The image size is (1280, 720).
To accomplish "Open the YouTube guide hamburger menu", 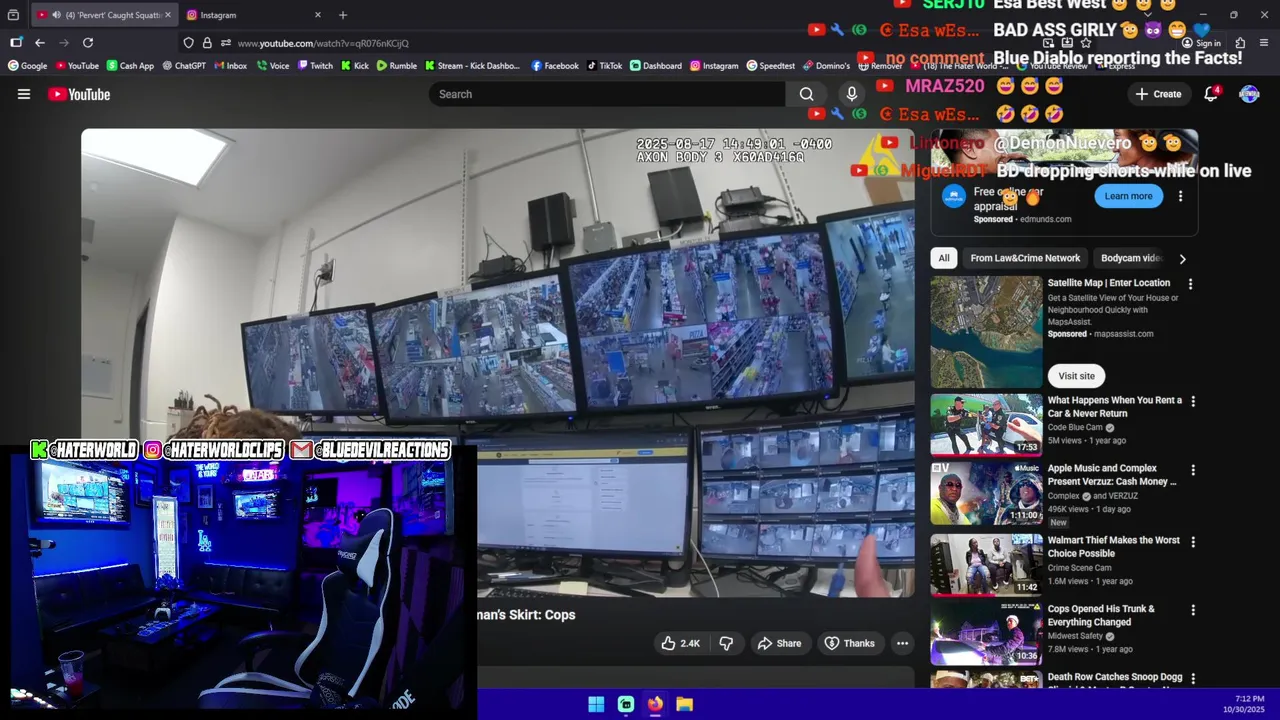I will 24,94.
